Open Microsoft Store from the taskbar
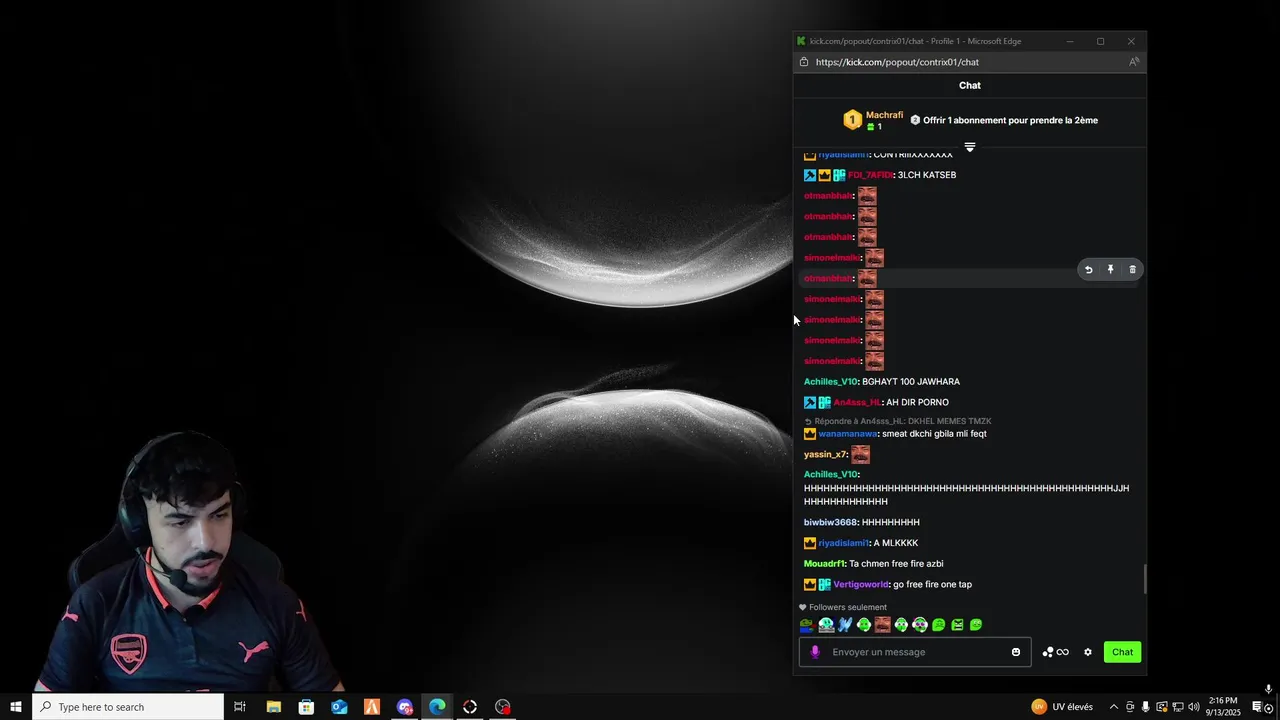 click(306, 707)
